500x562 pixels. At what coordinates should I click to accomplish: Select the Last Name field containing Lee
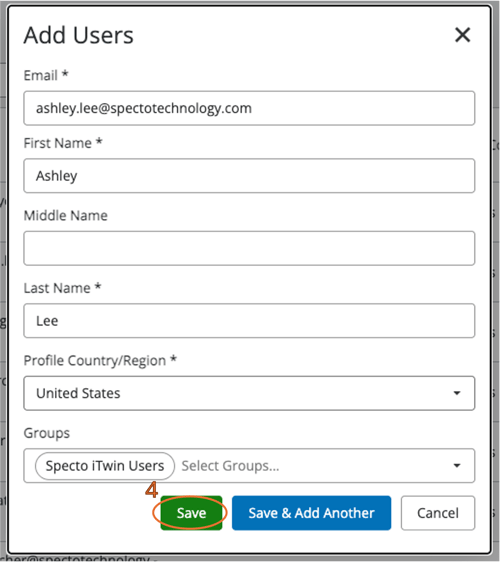coord(249,321)
